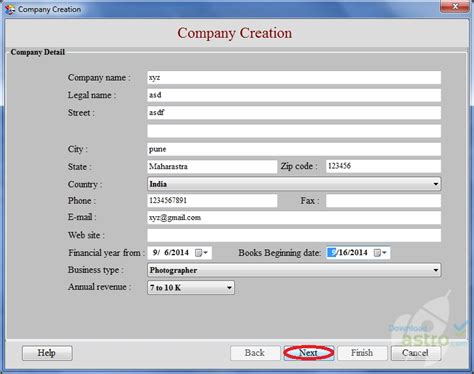Image resolution: width=474 pixels, height=374 pixels.
Task: Close the Company Creation window
Action: (x=455, y=6)
